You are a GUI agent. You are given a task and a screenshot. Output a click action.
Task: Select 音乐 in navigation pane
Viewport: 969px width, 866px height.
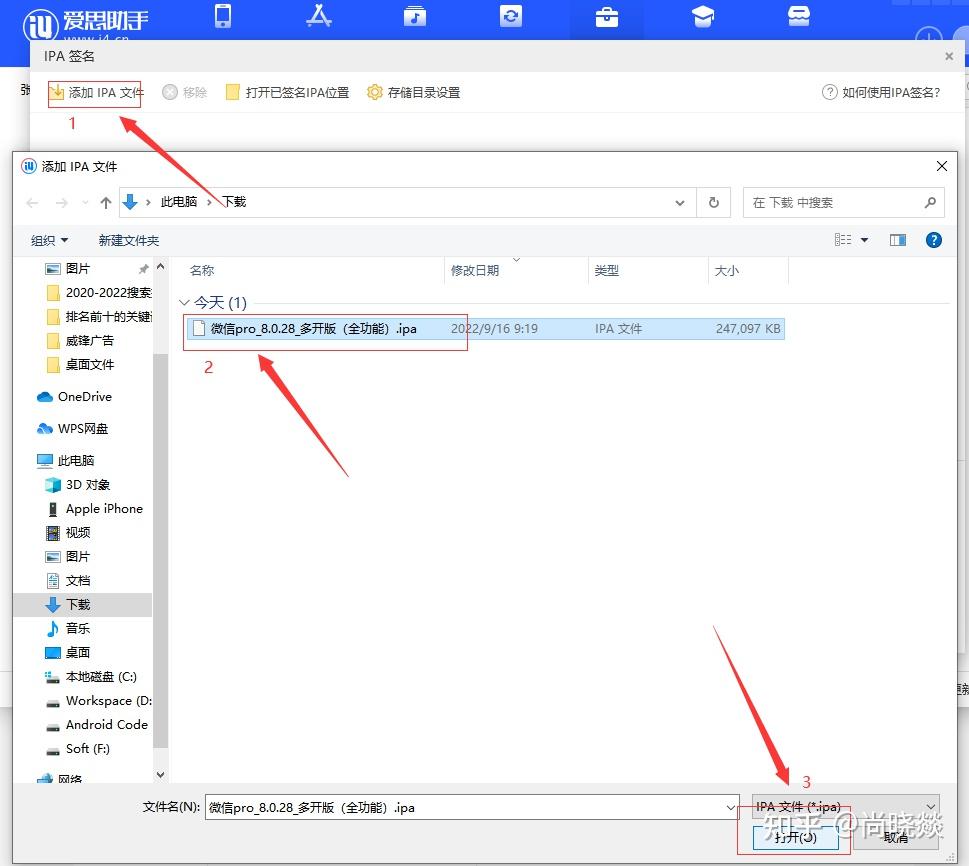coord(68,629)
